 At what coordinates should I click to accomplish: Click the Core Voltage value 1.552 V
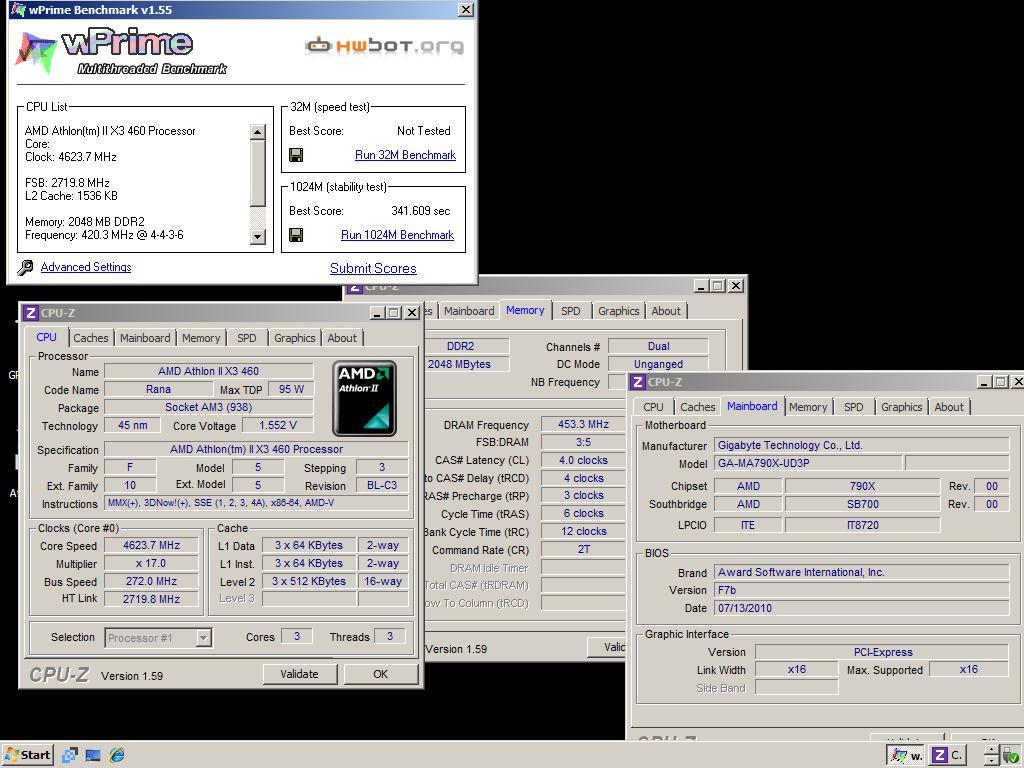[x=278, y=425]
